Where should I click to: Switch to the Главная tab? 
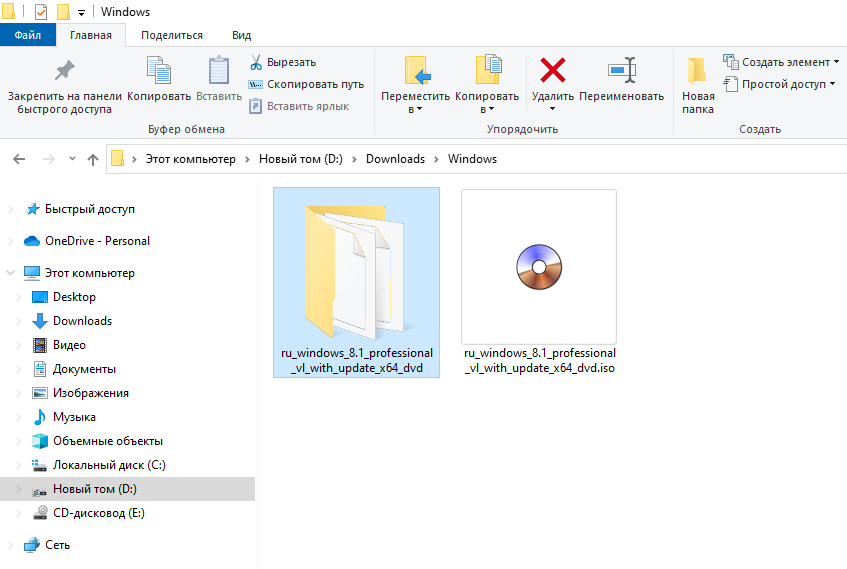point(91,35)
